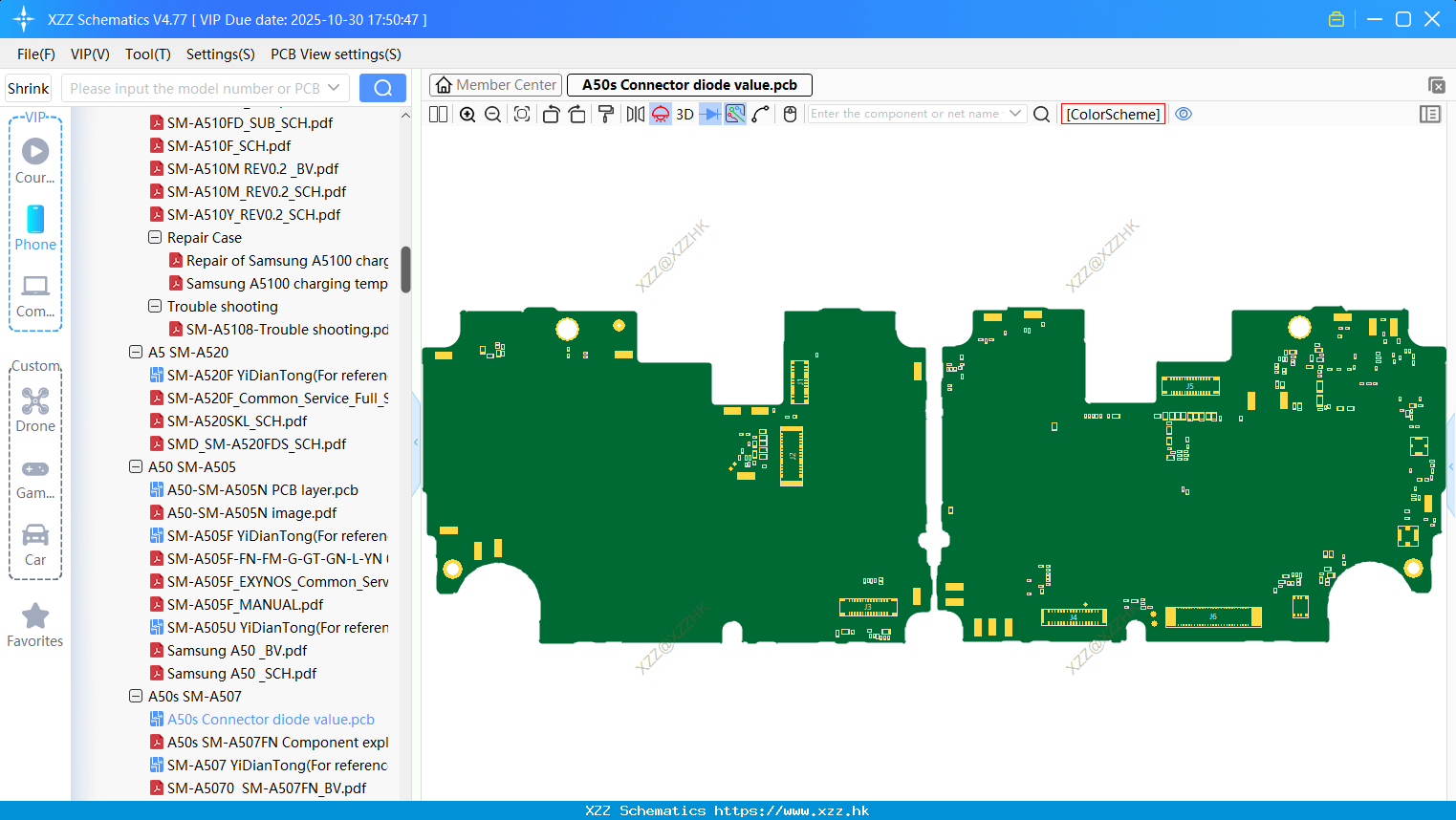Collapse the A50s SM-A507 group

pos(136,696)
